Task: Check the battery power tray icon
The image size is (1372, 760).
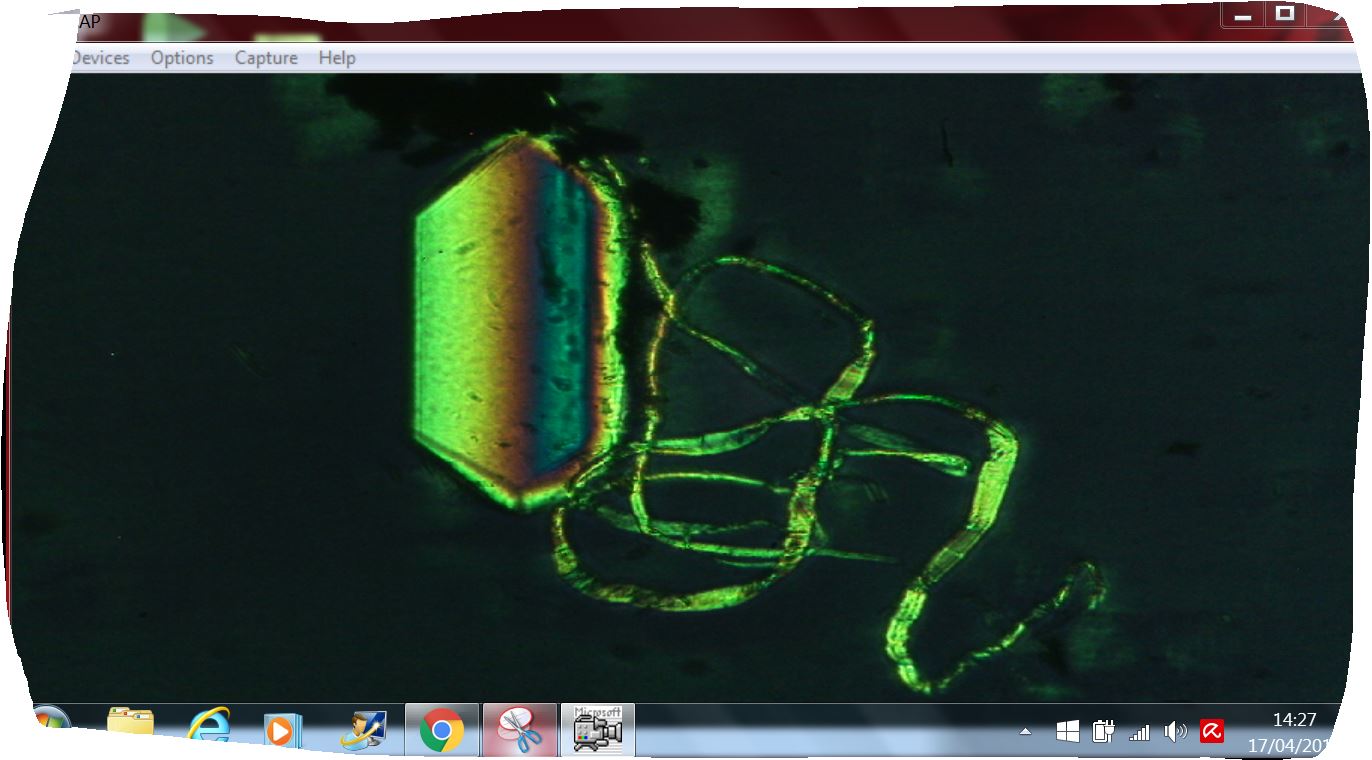Action: (1104, 732)
